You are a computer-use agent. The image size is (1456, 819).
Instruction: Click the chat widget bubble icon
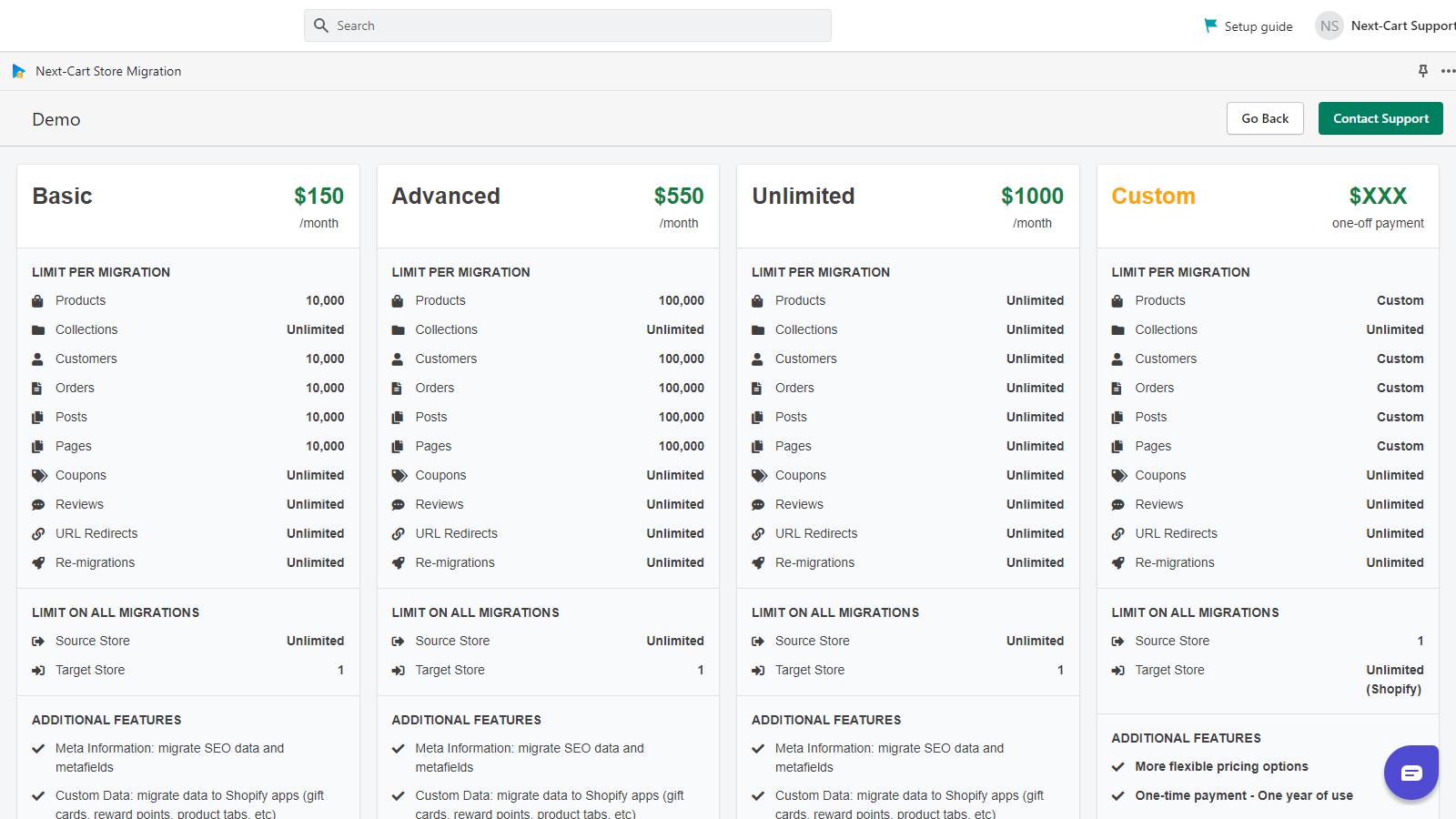[1410, 773]
